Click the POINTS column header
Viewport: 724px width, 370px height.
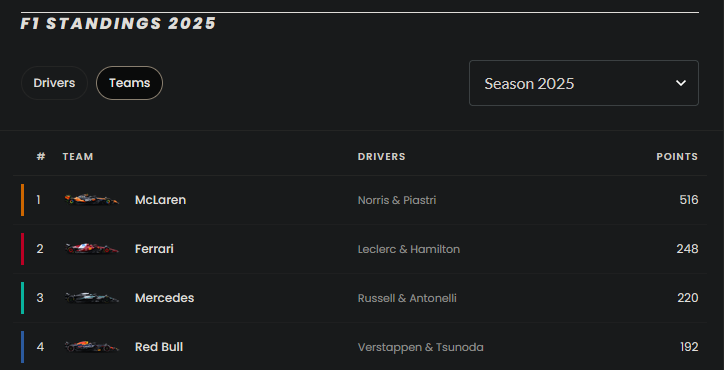tap(677, 157)
